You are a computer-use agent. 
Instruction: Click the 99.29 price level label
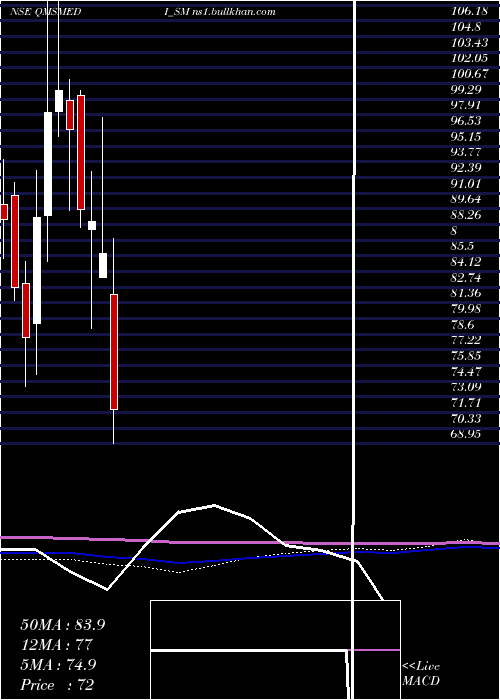click(x=466, y=89)
